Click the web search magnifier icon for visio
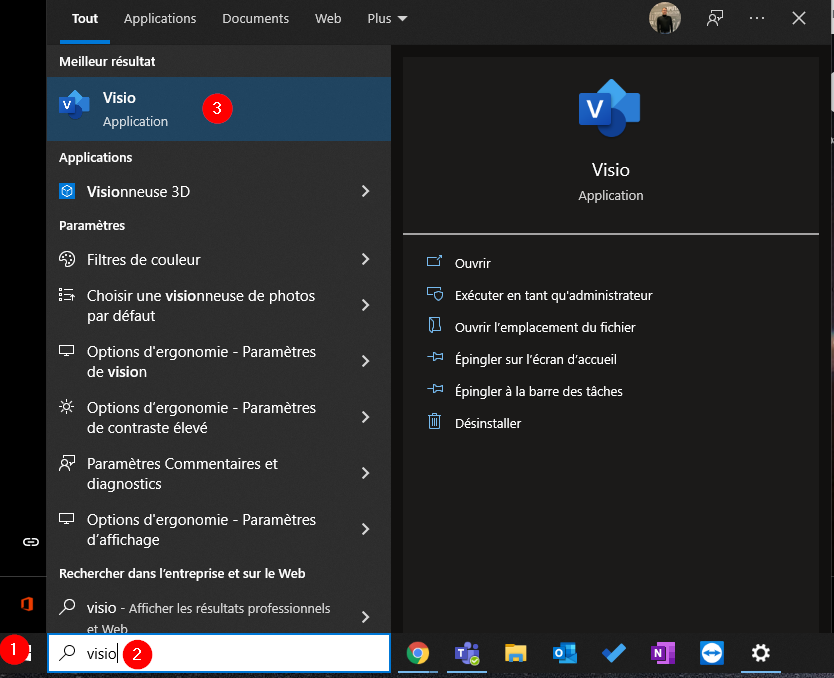The image size is (834, 678). click(67, 607)
